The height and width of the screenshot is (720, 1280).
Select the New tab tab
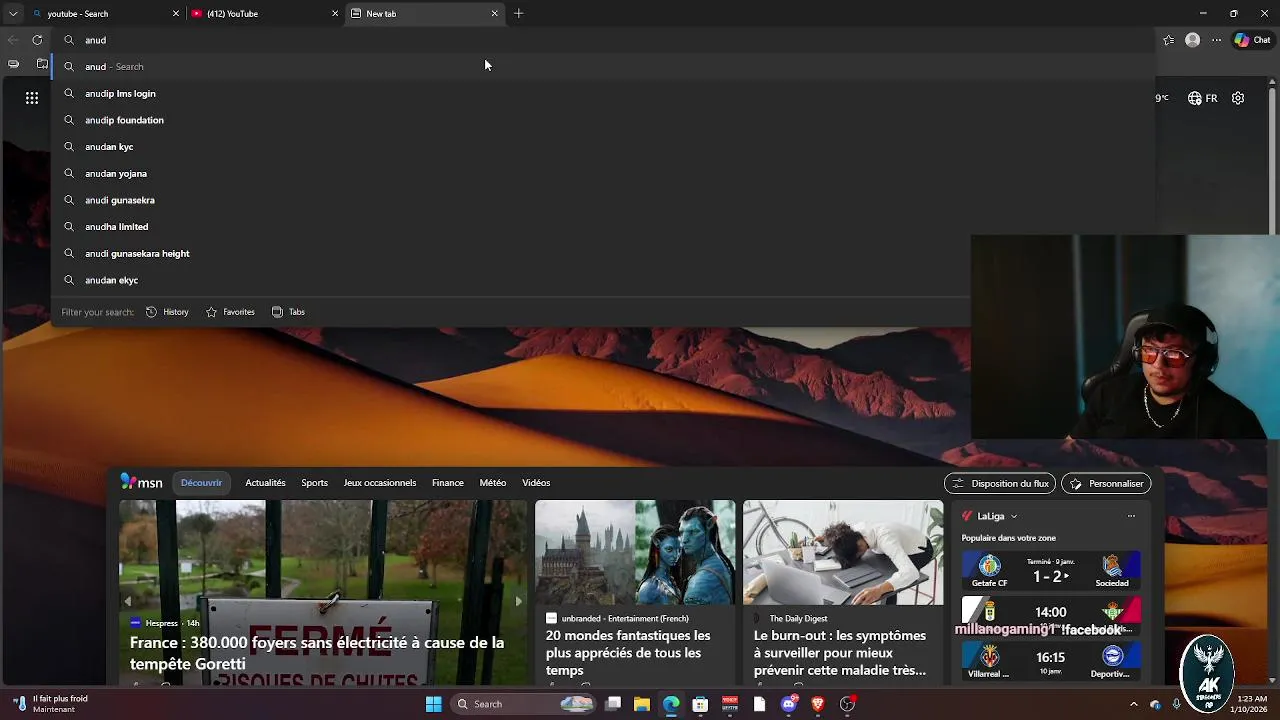pyautogui.click(x=425, y=14)
